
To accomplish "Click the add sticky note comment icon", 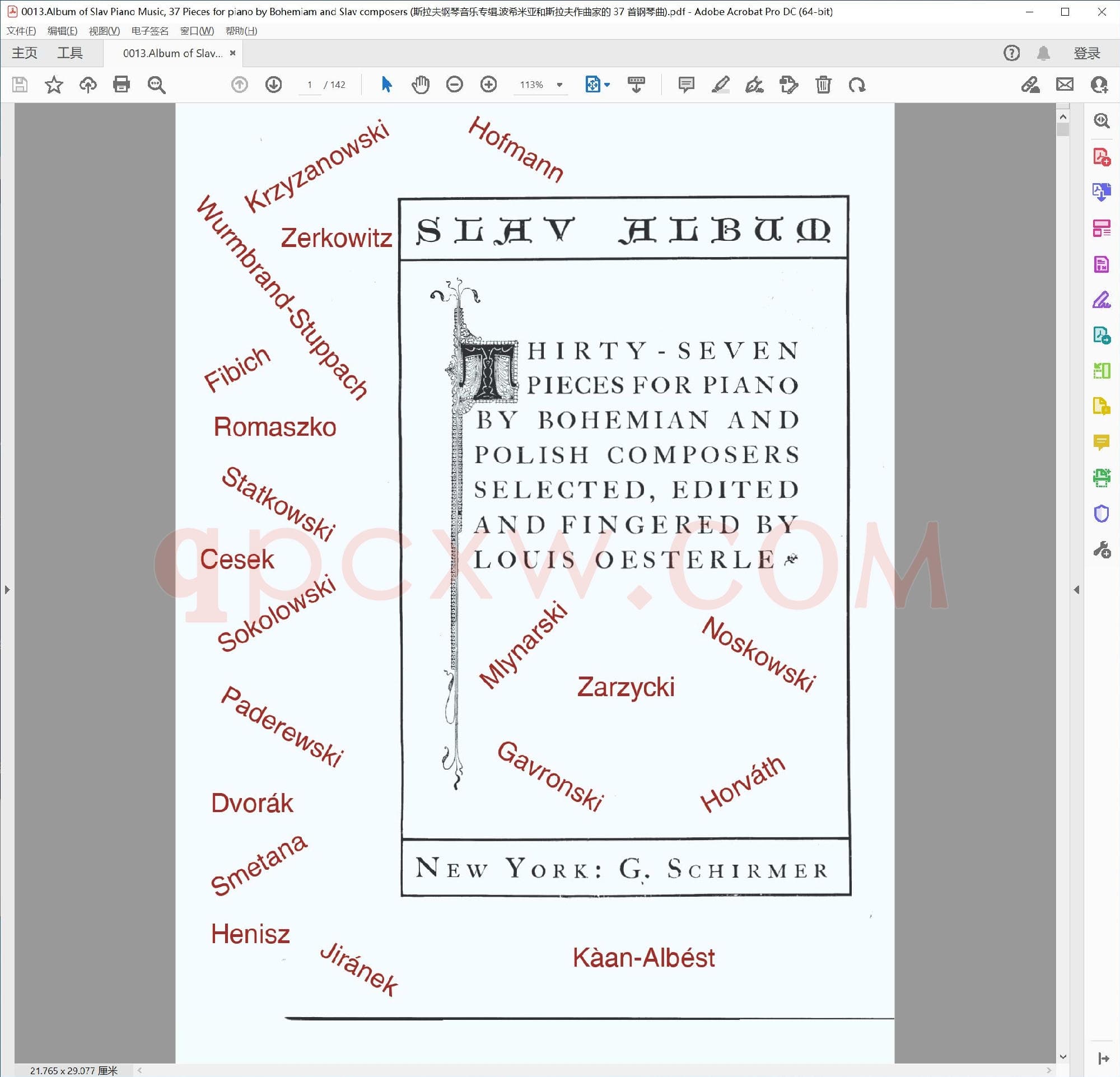I will point(685,85).
